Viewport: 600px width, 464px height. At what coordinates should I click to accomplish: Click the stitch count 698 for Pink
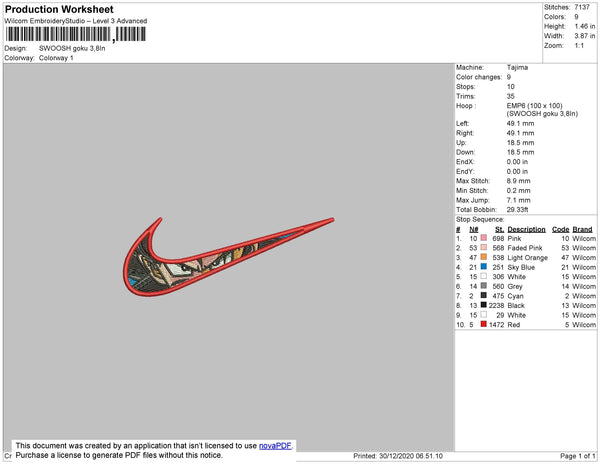click(x=498, y=238)
